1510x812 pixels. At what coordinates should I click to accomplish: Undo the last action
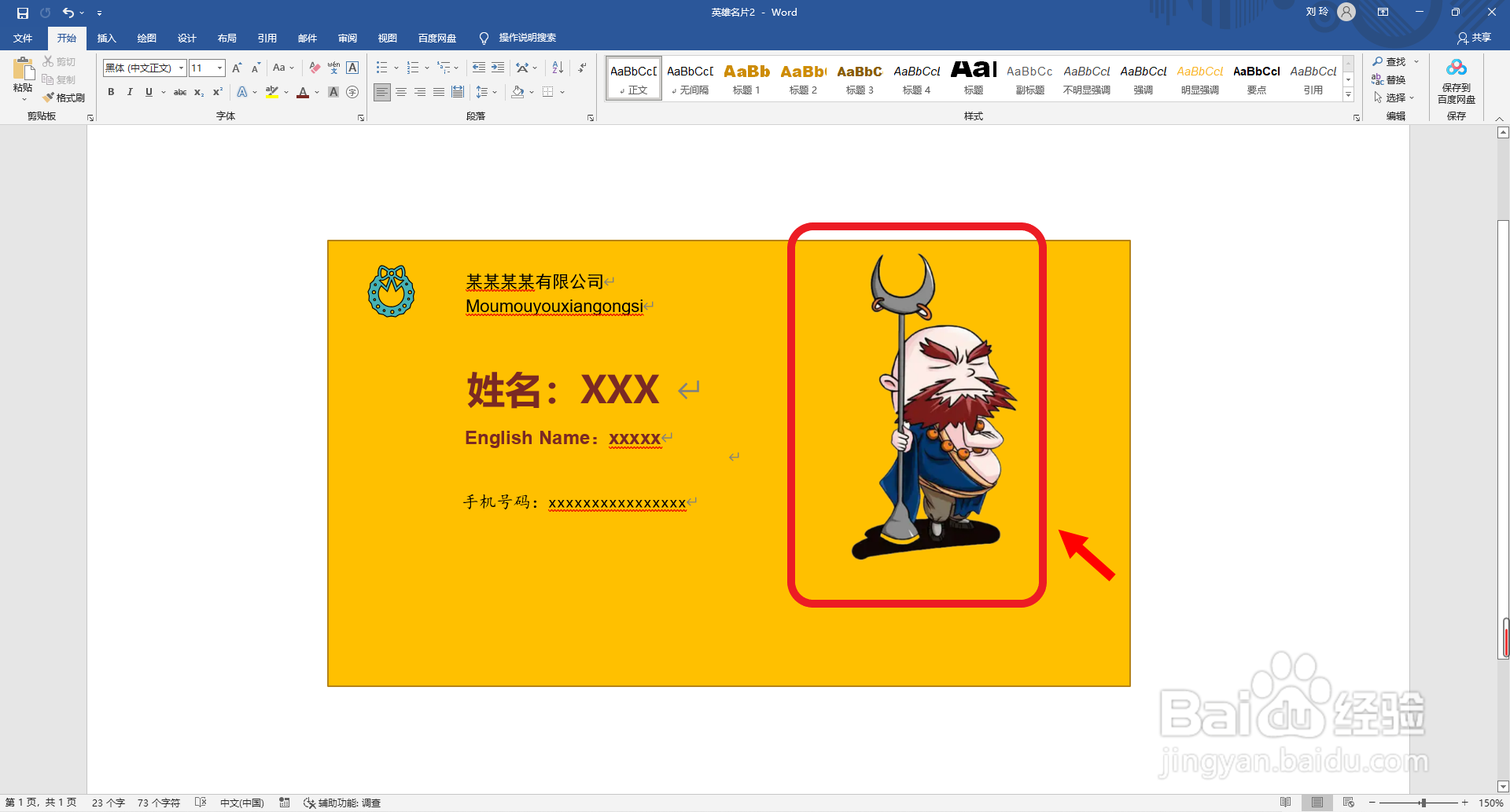[x=68, y=13]
